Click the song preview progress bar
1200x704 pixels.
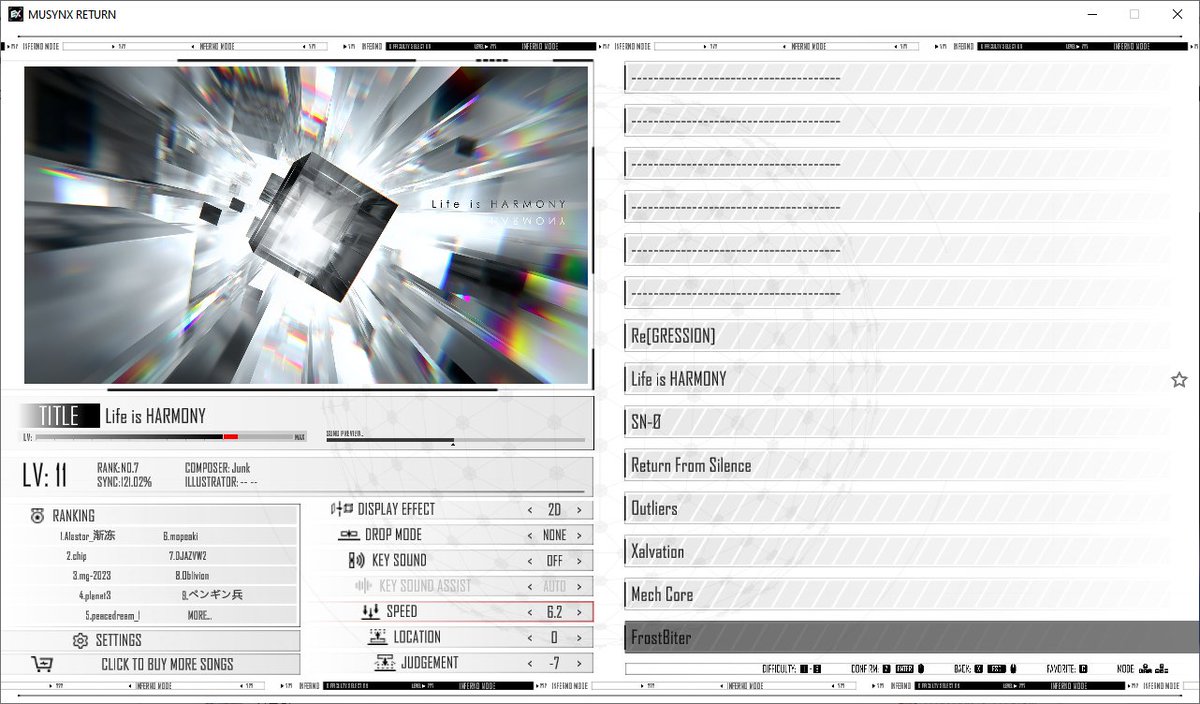tap(456, 440)
